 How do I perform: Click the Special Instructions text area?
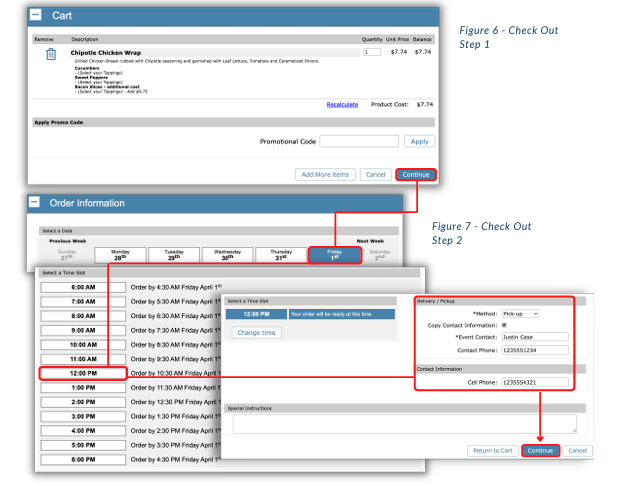(x=405, y=424)
